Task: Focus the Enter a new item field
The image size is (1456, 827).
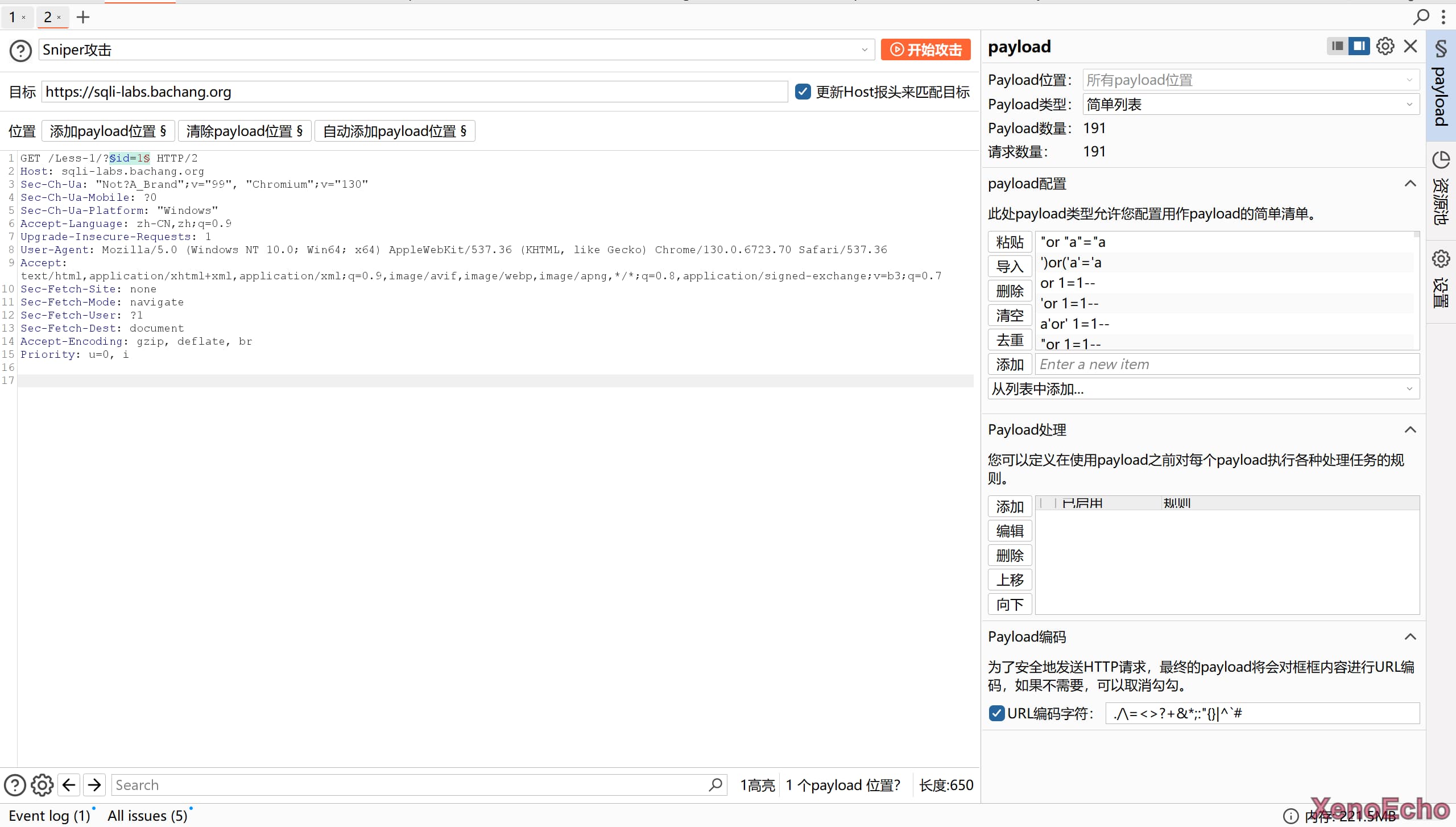Action: [1227, 365]
